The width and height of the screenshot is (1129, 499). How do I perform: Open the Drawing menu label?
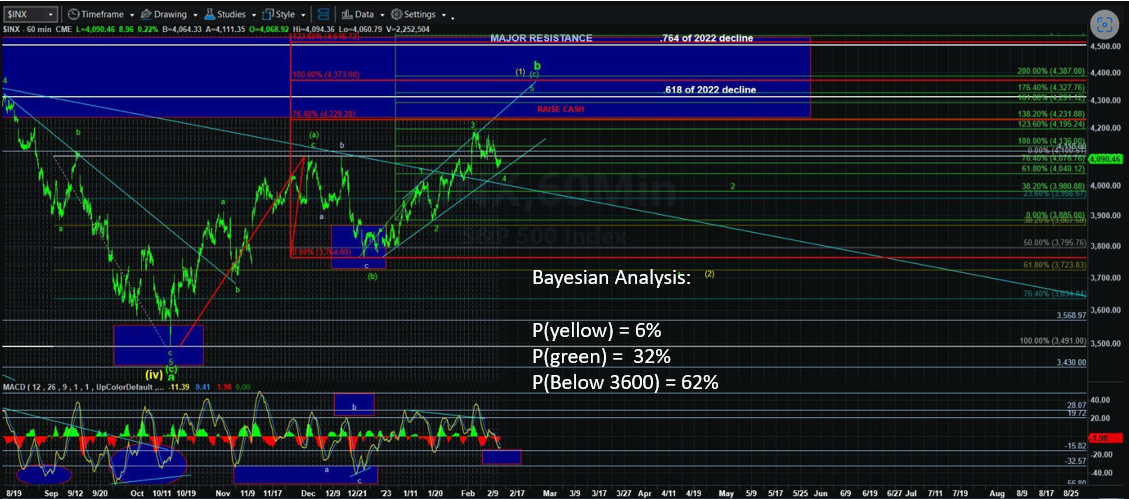(170, 15)
